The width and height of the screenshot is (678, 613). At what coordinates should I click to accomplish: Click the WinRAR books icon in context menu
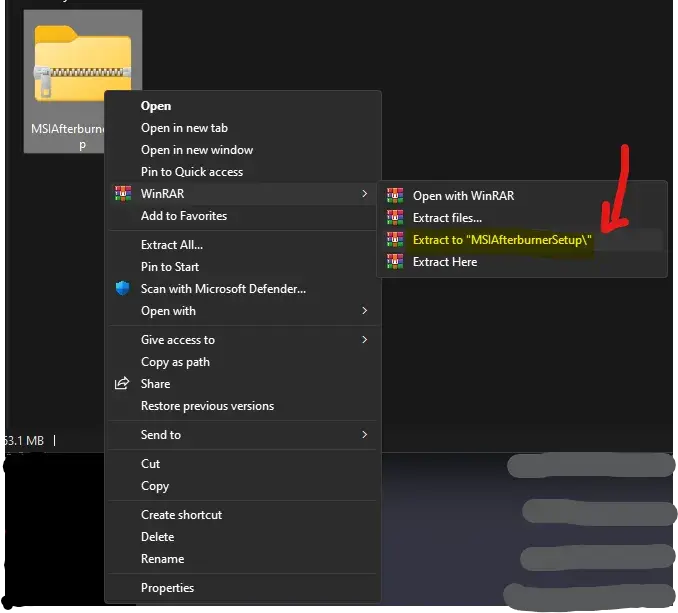(x=123, y=194)
